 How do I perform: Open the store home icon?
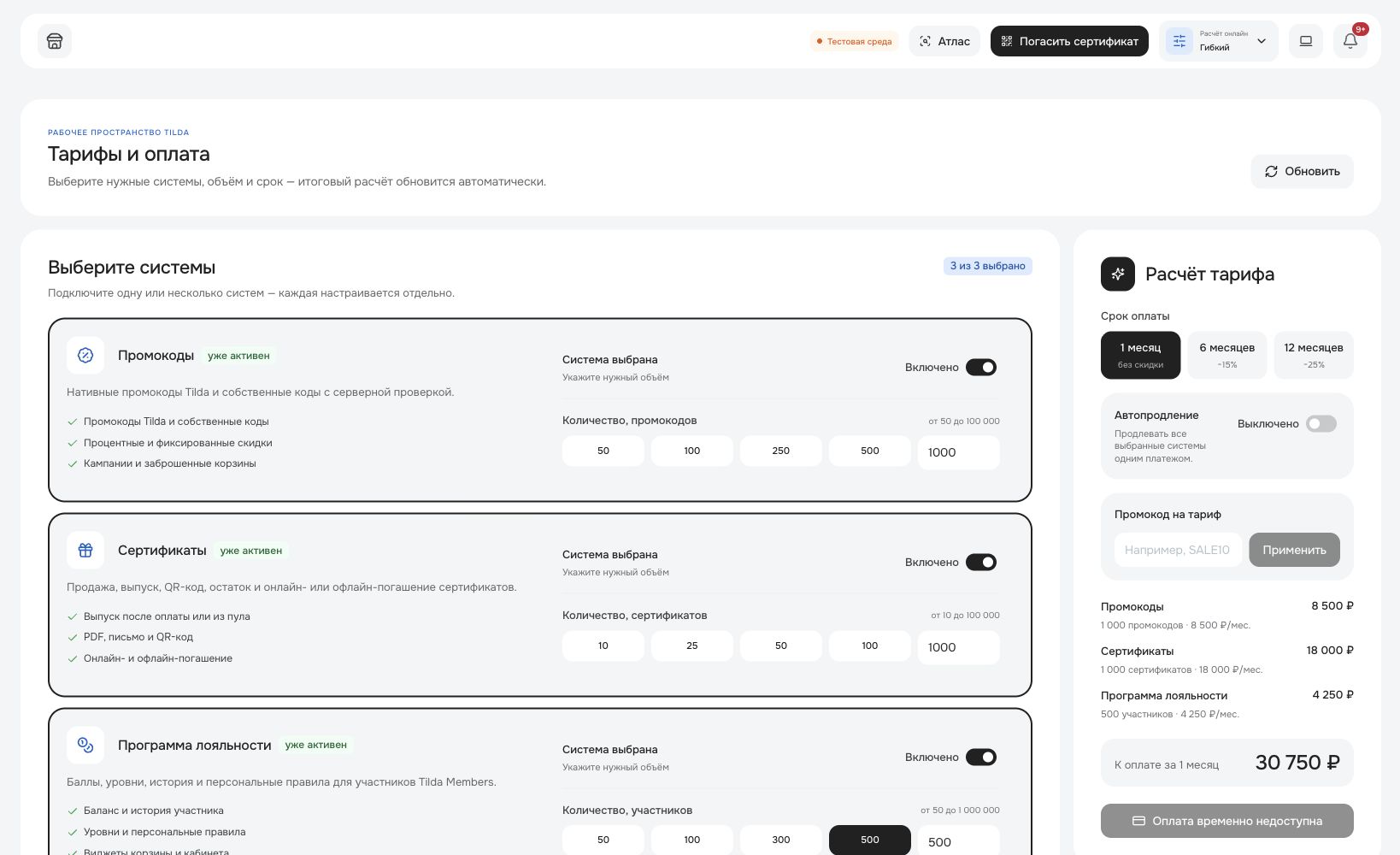tap(55, 41)
